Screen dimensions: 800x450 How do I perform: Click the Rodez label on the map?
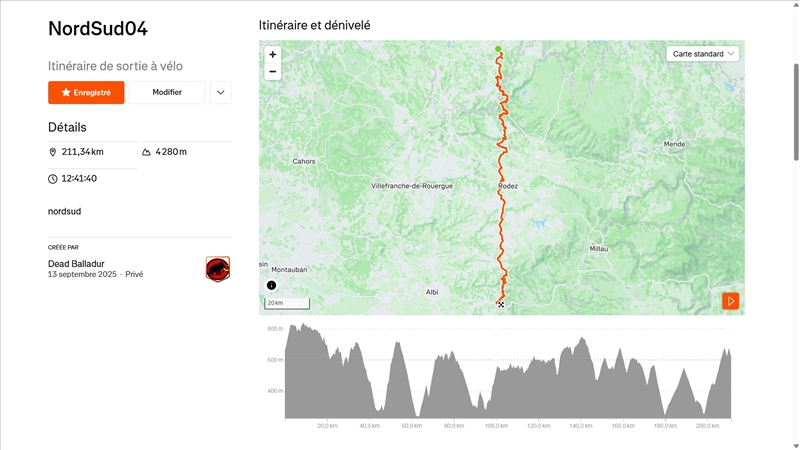(508, 186)
